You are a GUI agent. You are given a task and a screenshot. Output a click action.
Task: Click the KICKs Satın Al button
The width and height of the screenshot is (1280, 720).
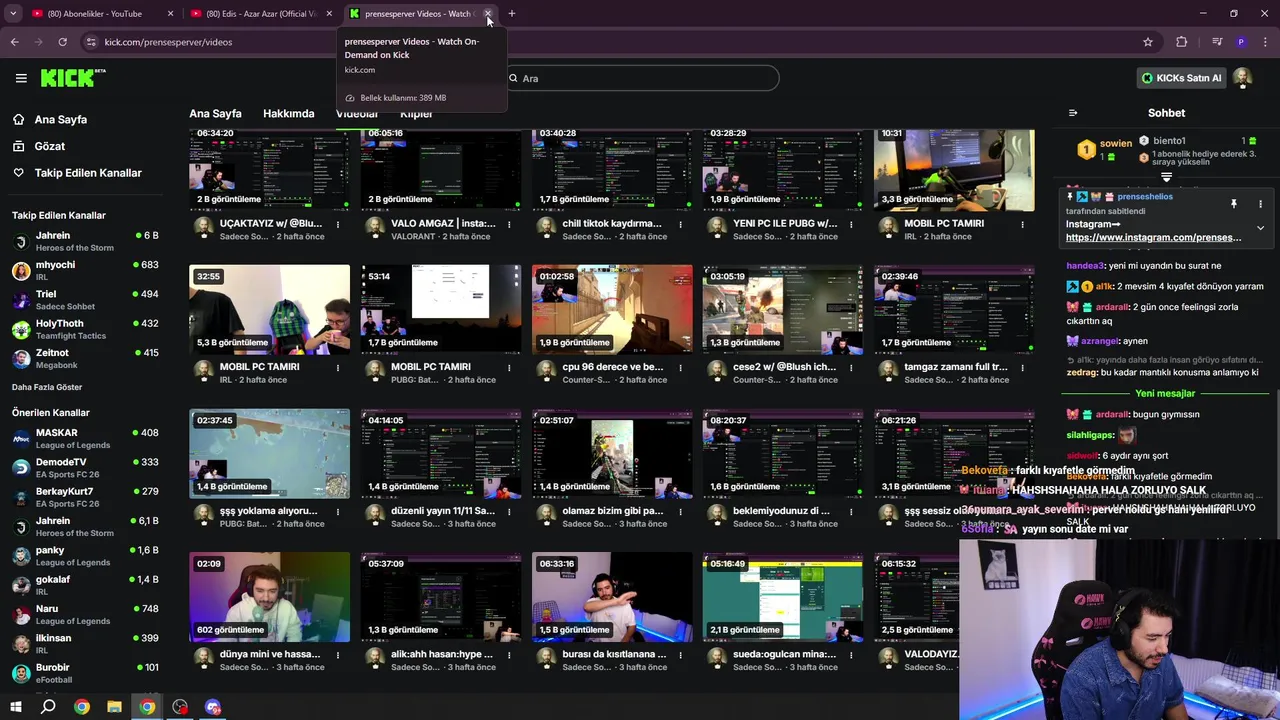coord(1181,78)
